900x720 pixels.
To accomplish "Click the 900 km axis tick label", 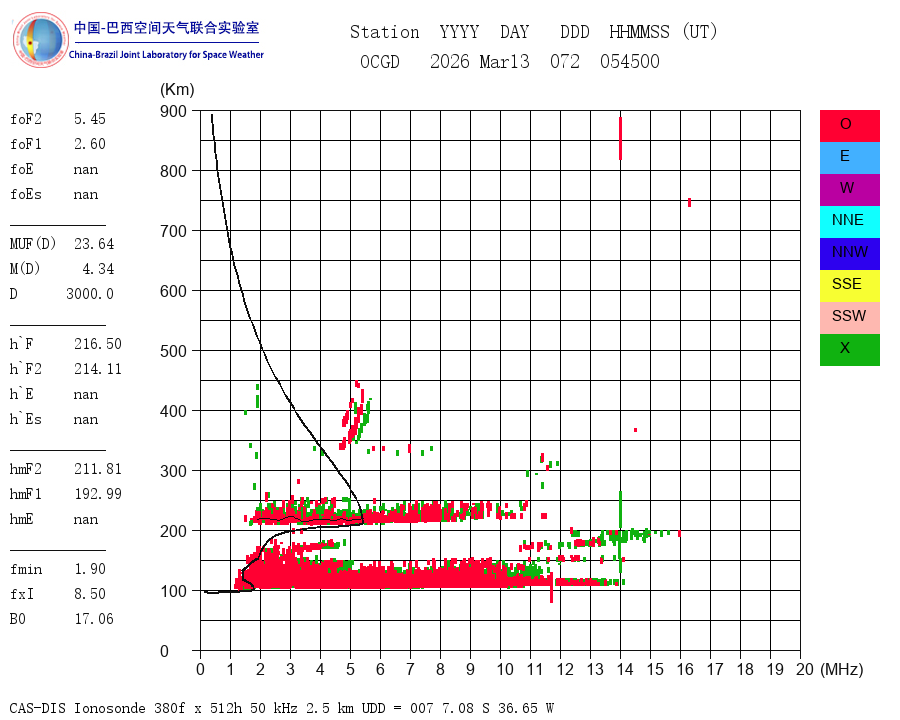I will 173,111.
